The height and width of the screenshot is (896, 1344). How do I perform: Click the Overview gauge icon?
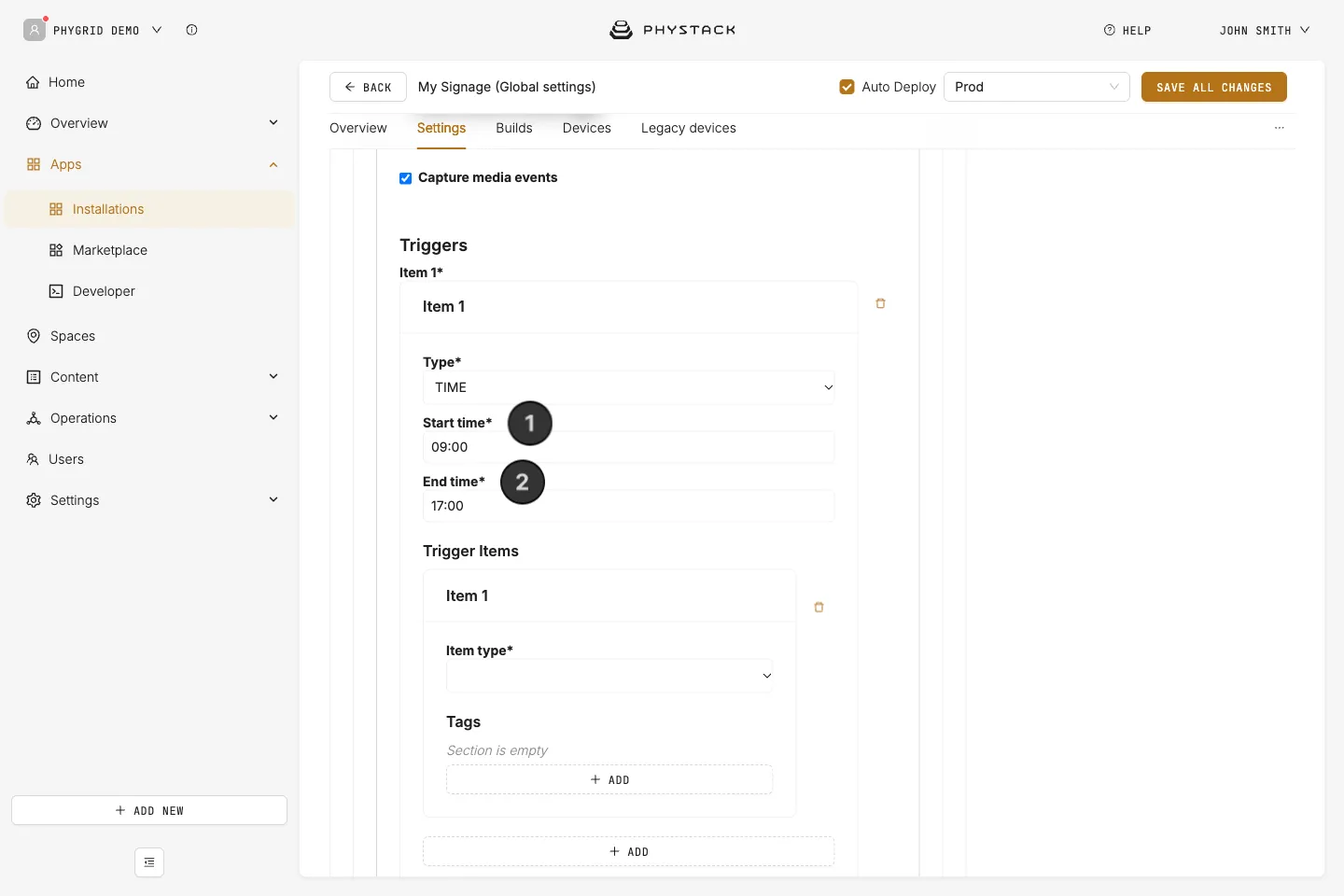34,123
